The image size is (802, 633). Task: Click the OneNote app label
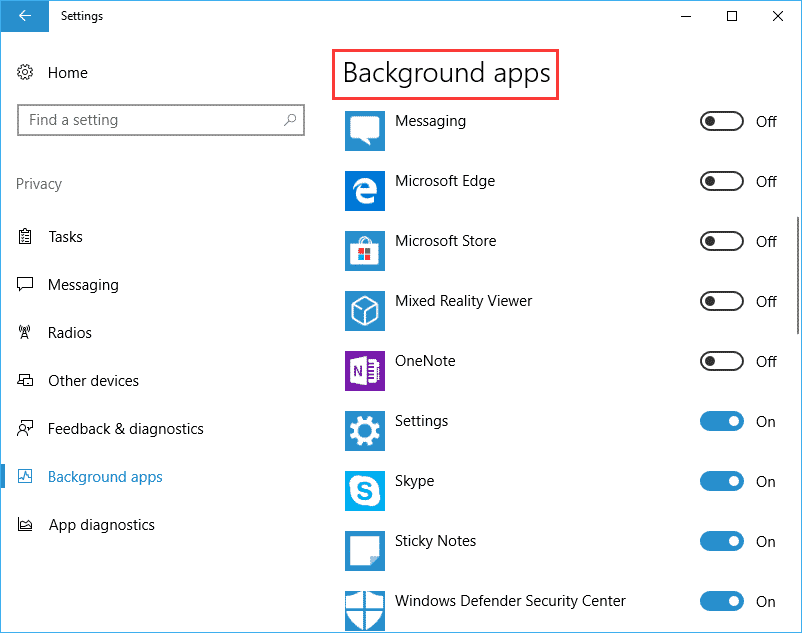point(425,361)
